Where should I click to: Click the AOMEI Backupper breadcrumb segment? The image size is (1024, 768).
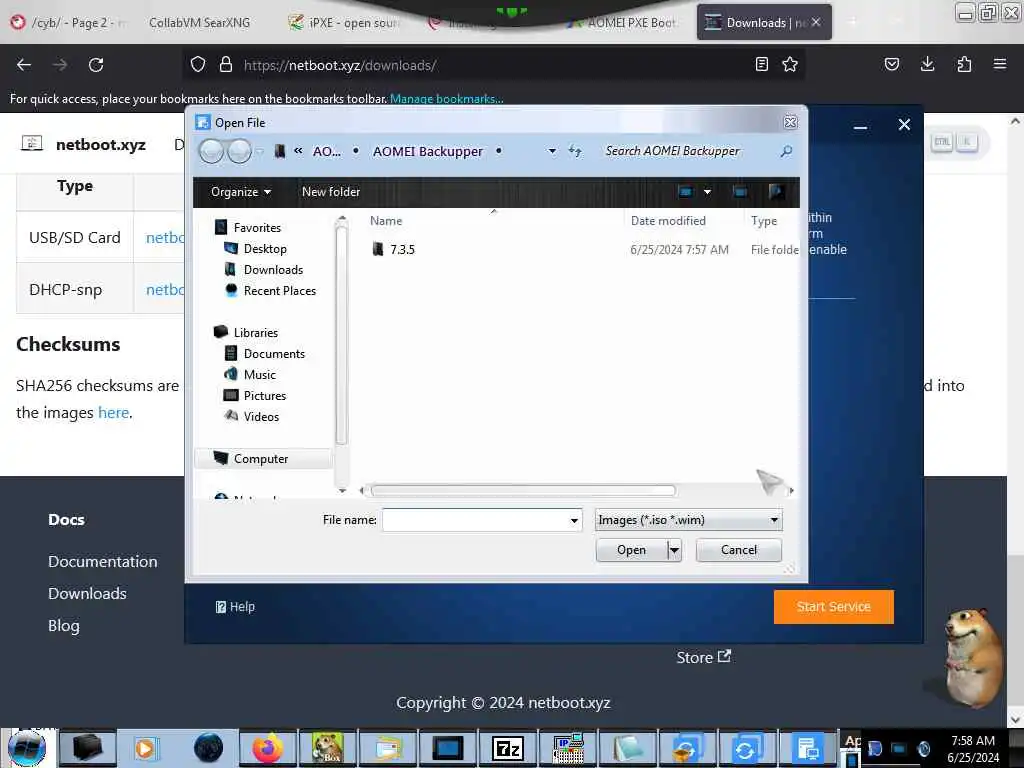428,151
